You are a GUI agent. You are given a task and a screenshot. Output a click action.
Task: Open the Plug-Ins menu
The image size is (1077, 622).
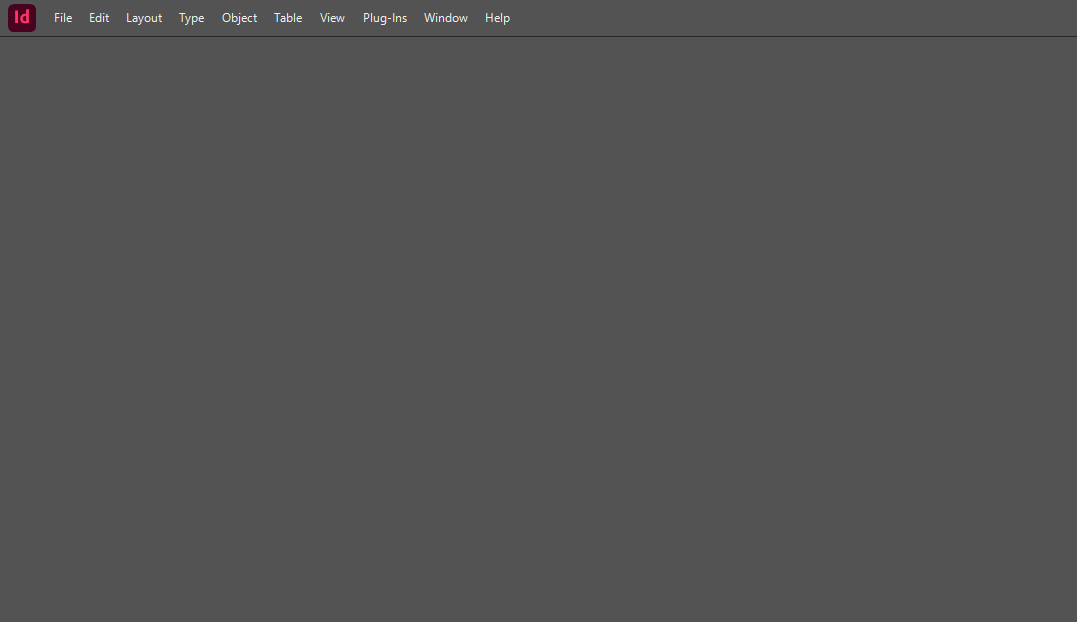click(x=384, y=17)
